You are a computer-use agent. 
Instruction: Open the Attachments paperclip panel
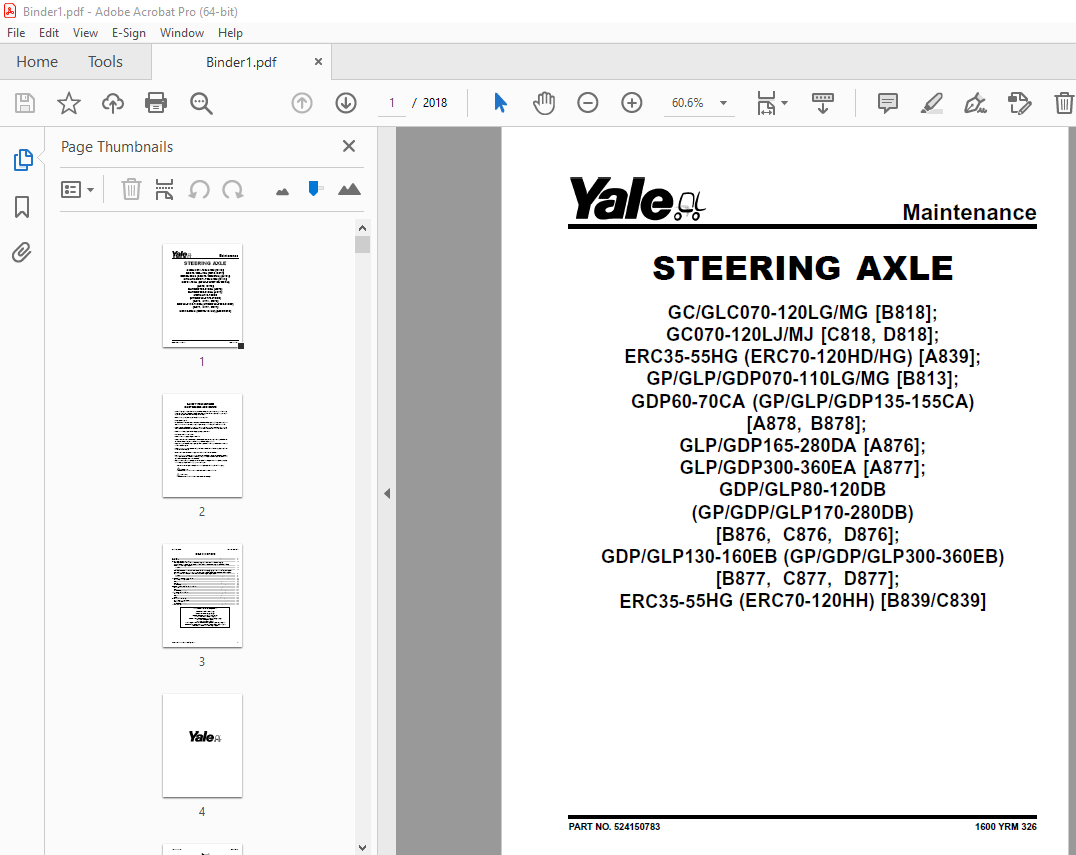[x=22, y=253]
